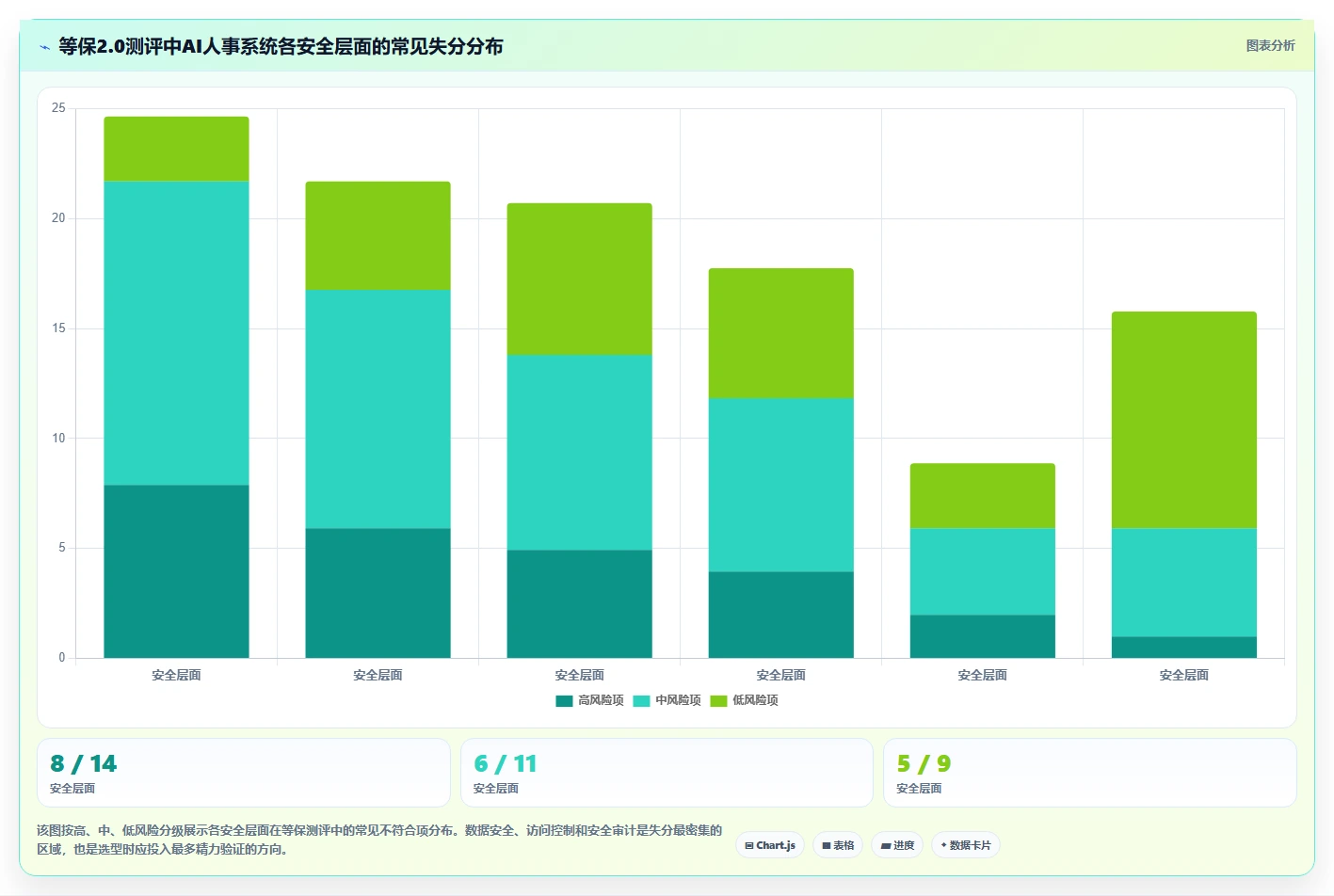Click the dark teal 高风险项 legend swatch
The image size is (1334, 896).
(565, 700)
